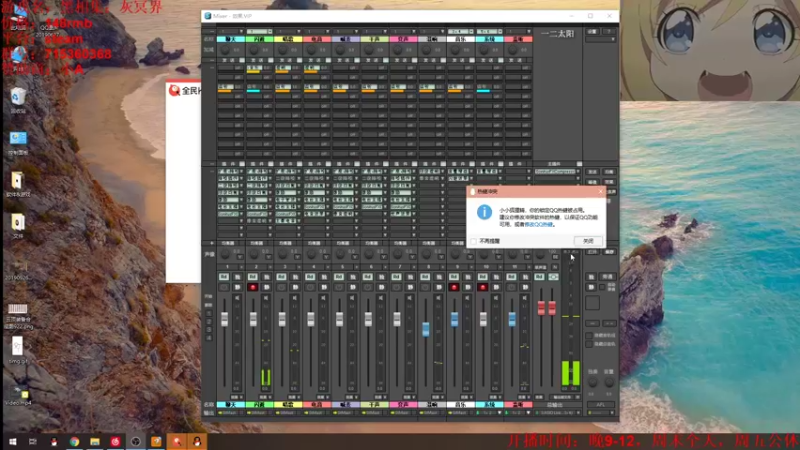This screenshot has width=800, height=450.
Task: Disarm the red record button on channel 2
Action: coord(253,288)
